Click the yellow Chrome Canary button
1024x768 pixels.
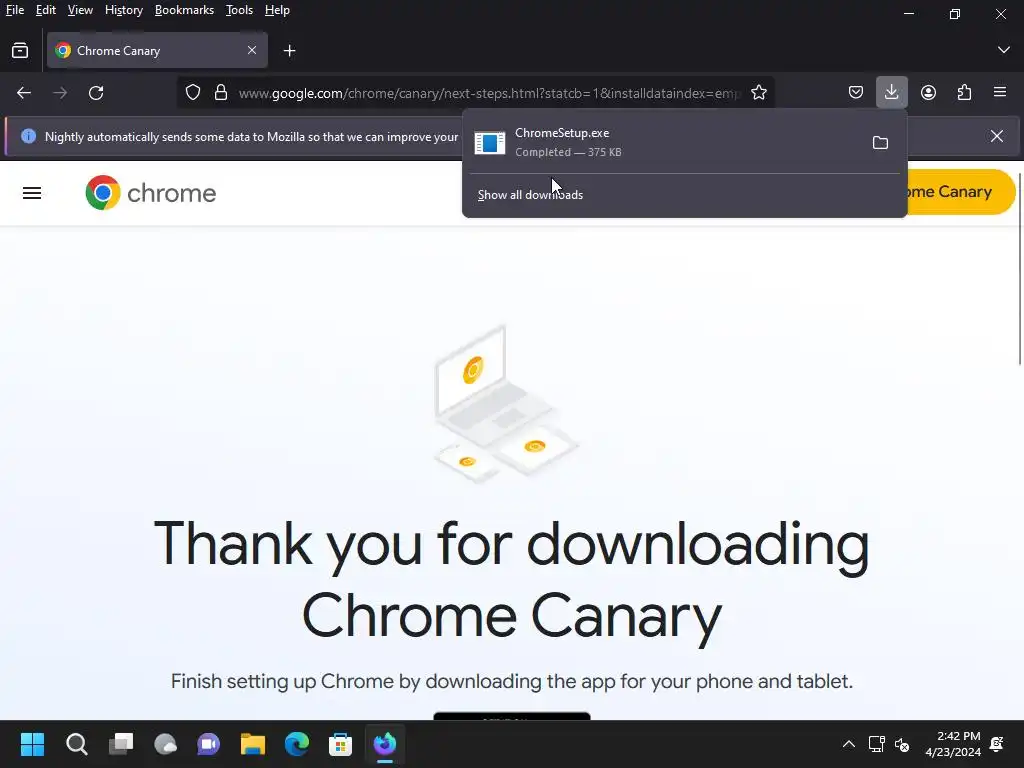point(959,192)
